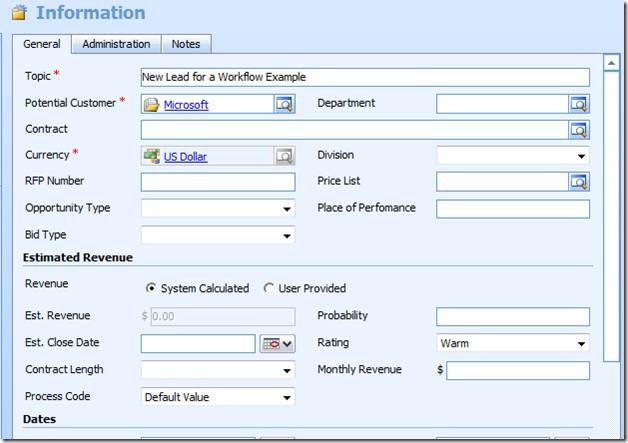Open the Notes tab
Screen dimensions: 628x443
pyautogui.click(x=186, y=44)
